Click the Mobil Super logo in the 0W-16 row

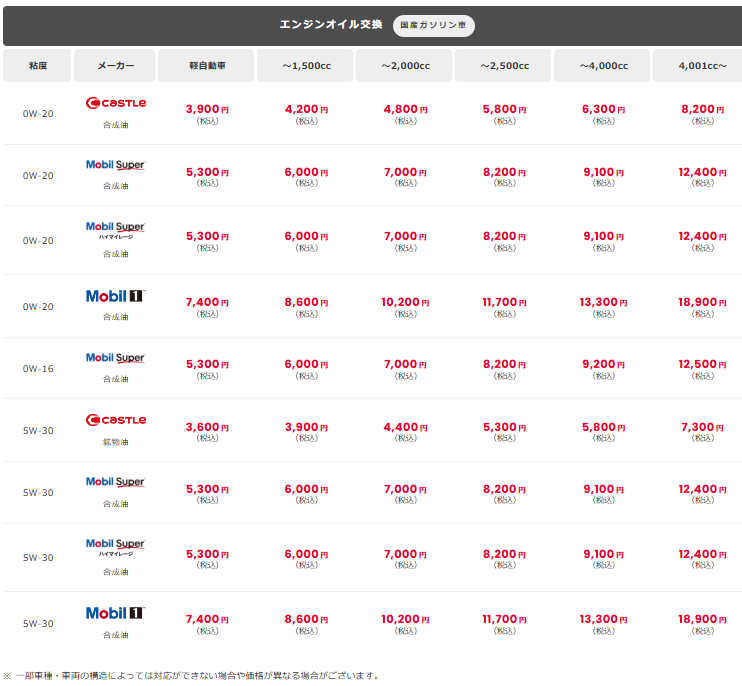point(115,358)
